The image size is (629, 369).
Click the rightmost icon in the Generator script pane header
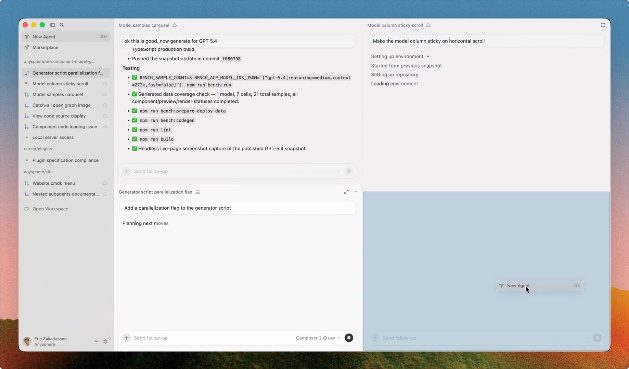tap(355, 192)
